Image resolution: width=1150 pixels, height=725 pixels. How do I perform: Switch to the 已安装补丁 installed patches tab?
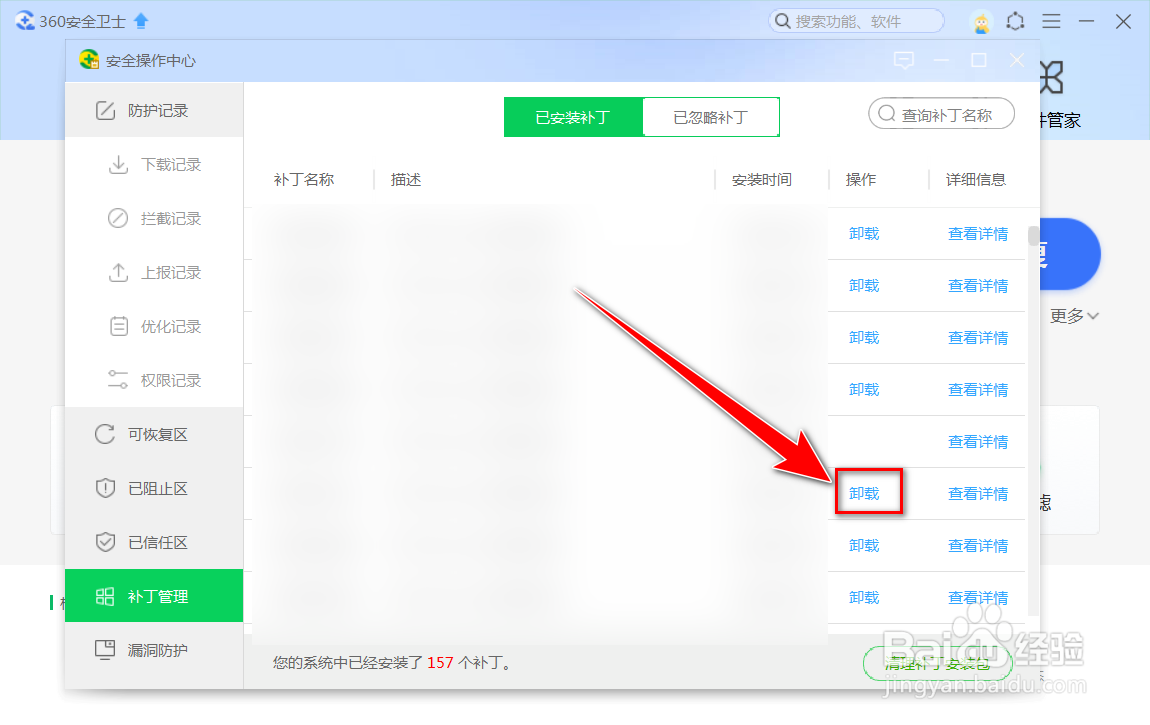pos(573,116)
